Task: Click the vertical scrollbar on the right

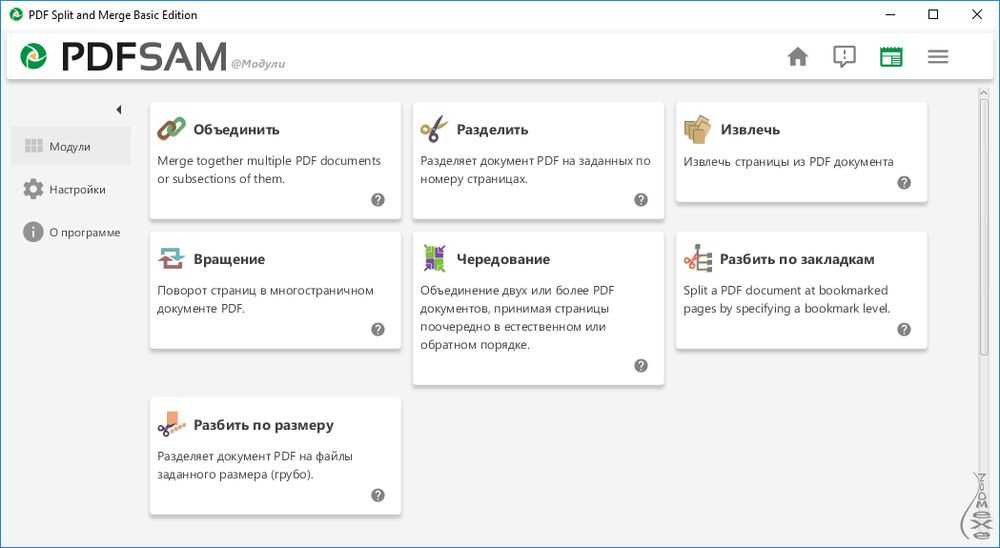Action: (x=984, y=220)
